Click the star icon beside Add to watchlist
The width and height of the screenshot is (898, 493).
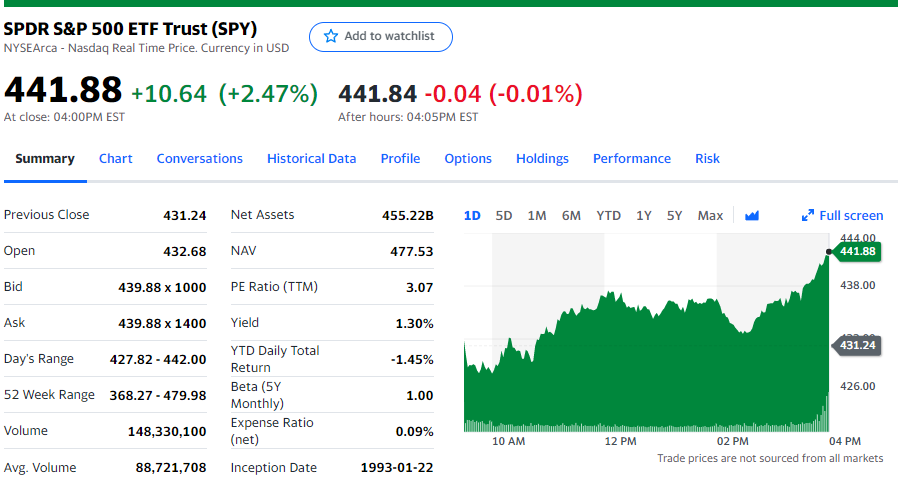click(332, 36)
